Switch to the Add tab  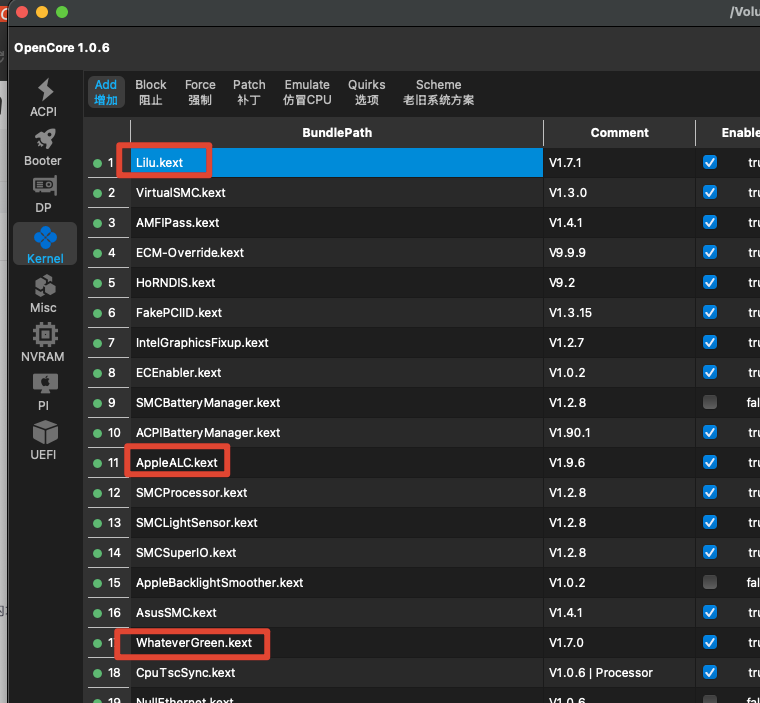(106, 92)
